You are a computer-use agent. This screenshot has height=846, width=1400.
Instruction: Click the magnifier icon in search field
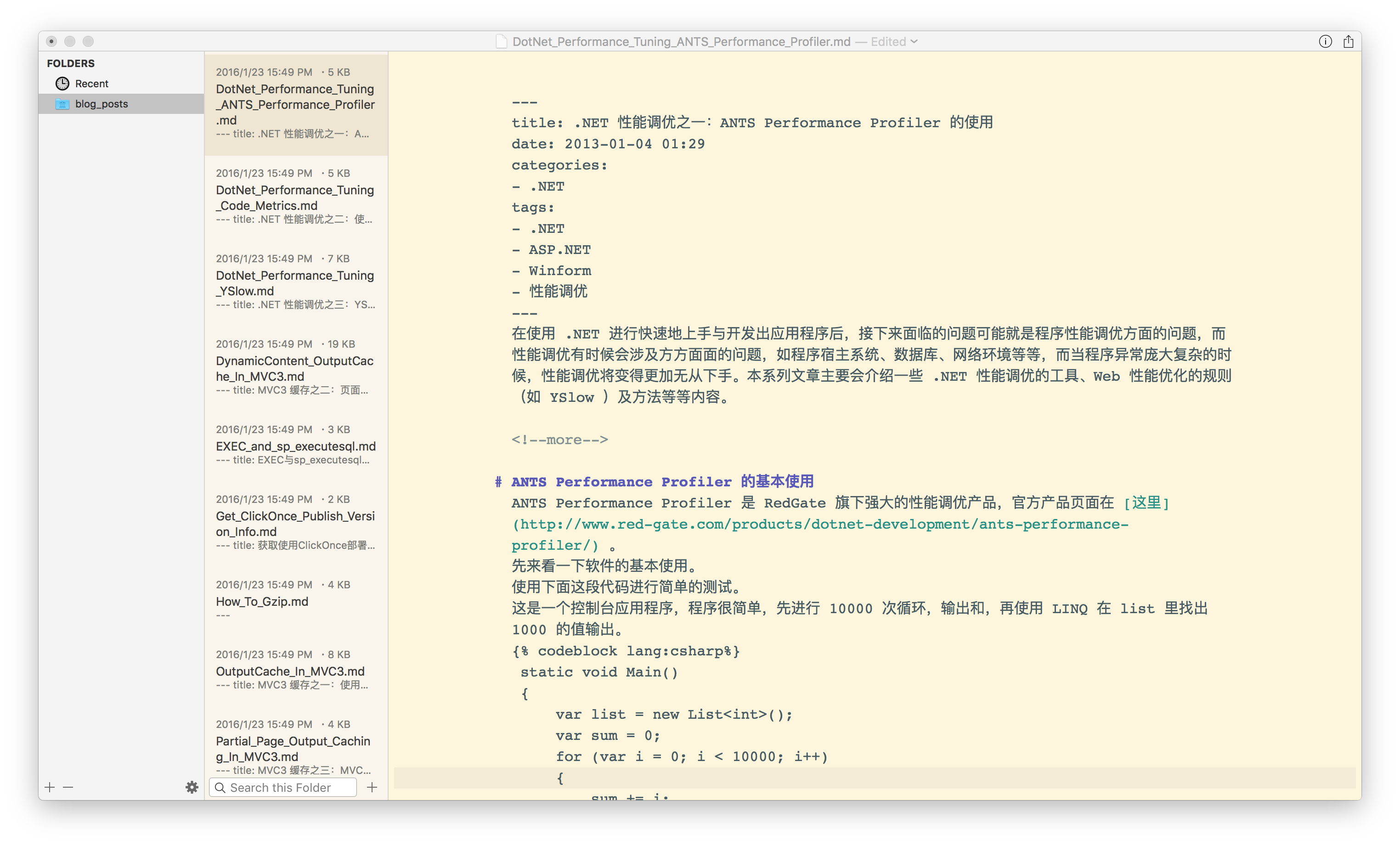click(220, 788)
